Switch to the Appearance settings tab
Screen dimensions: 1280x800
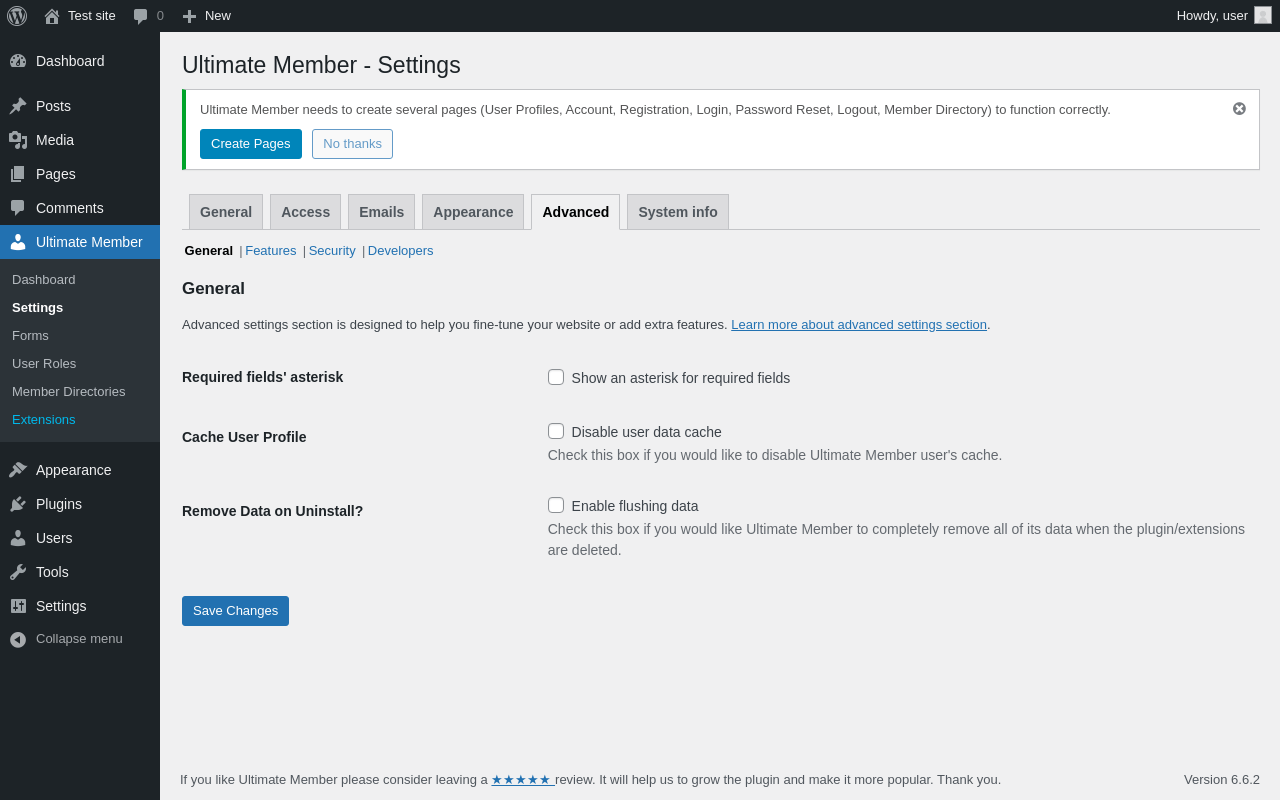point(473,212)
